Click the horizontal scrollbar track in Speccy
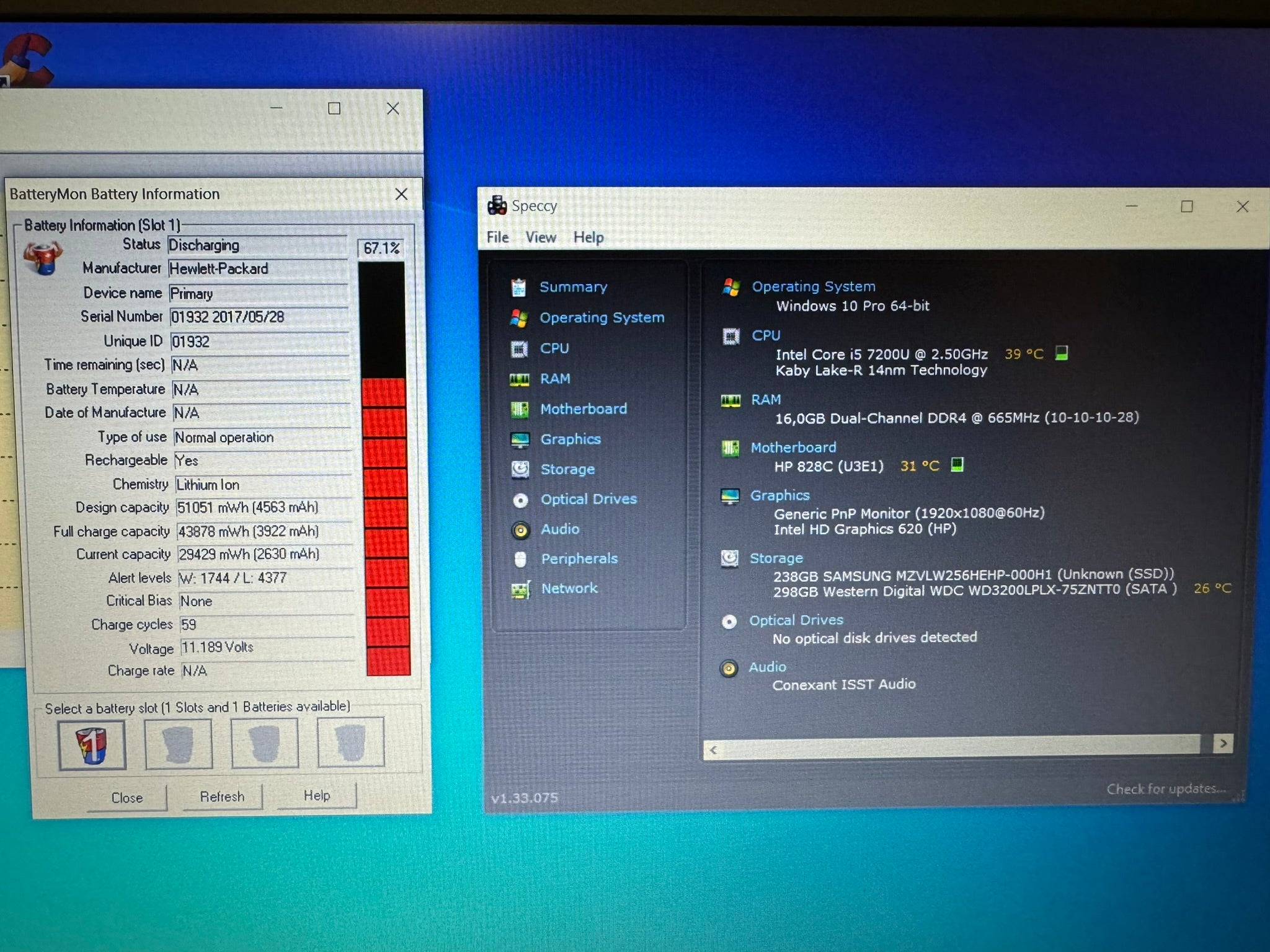The width and height of the screenshot is (1270, 952). pos(961,746)
